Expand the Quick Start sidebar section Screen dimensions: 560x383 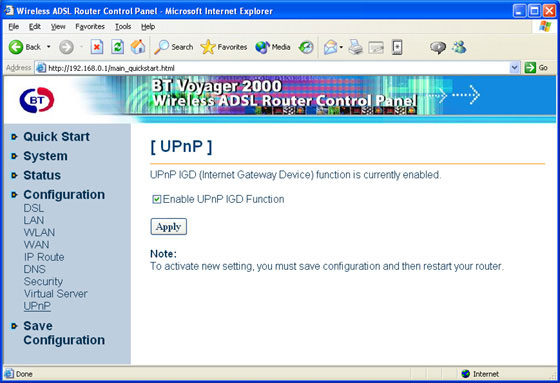(x=56, y=136)
